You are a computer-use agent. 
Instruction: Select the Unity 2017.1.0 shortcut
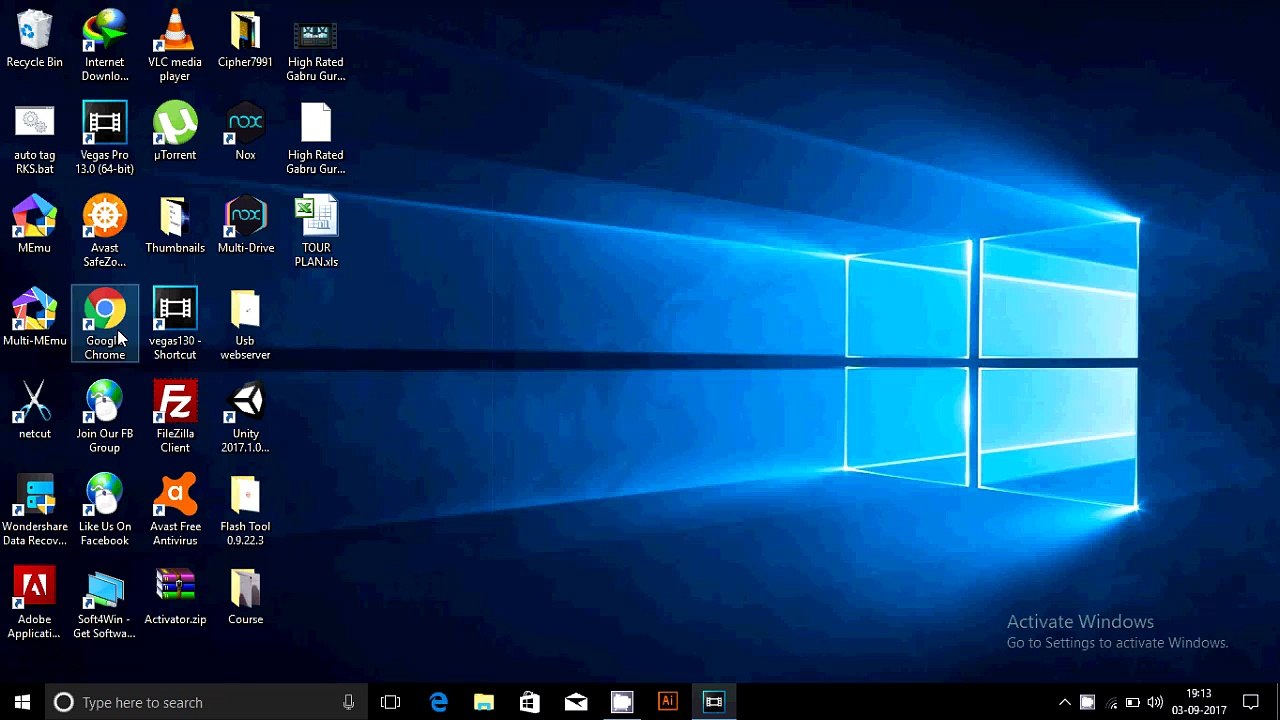[x=245, y=419]
